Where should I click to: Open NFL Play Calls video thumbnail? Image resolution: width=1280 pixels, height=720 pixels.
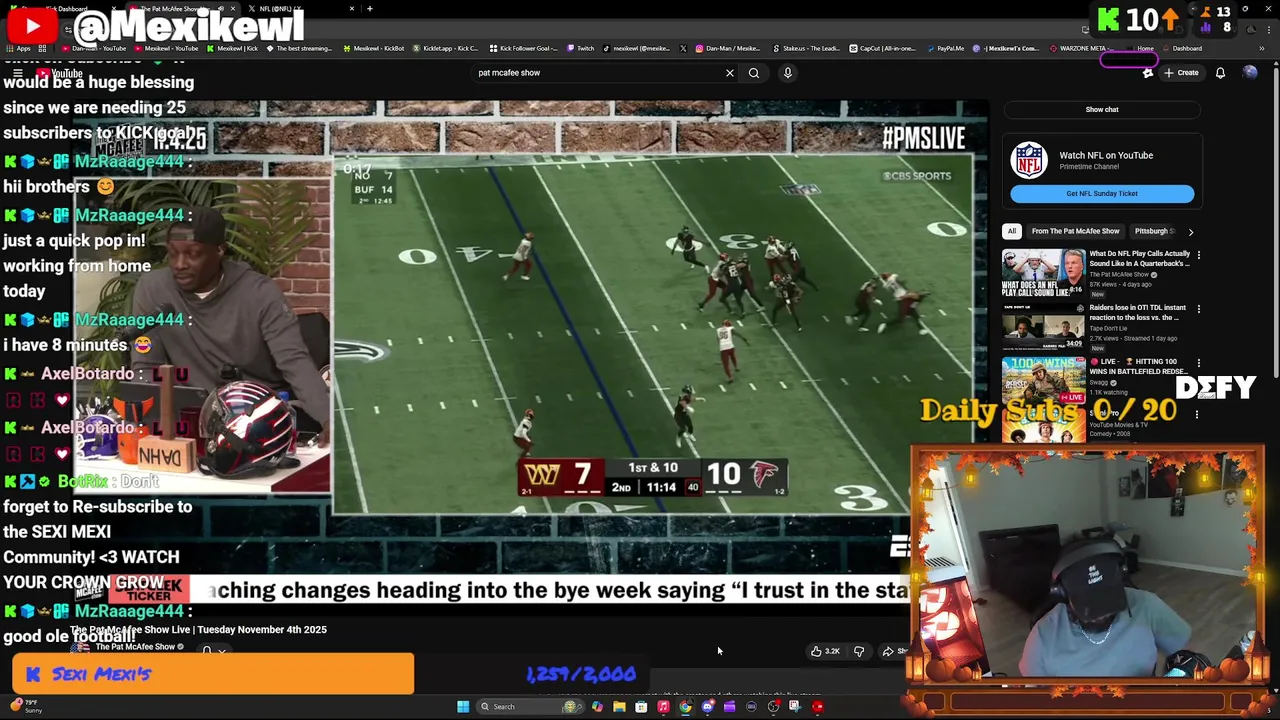(x=1043, y=273)
